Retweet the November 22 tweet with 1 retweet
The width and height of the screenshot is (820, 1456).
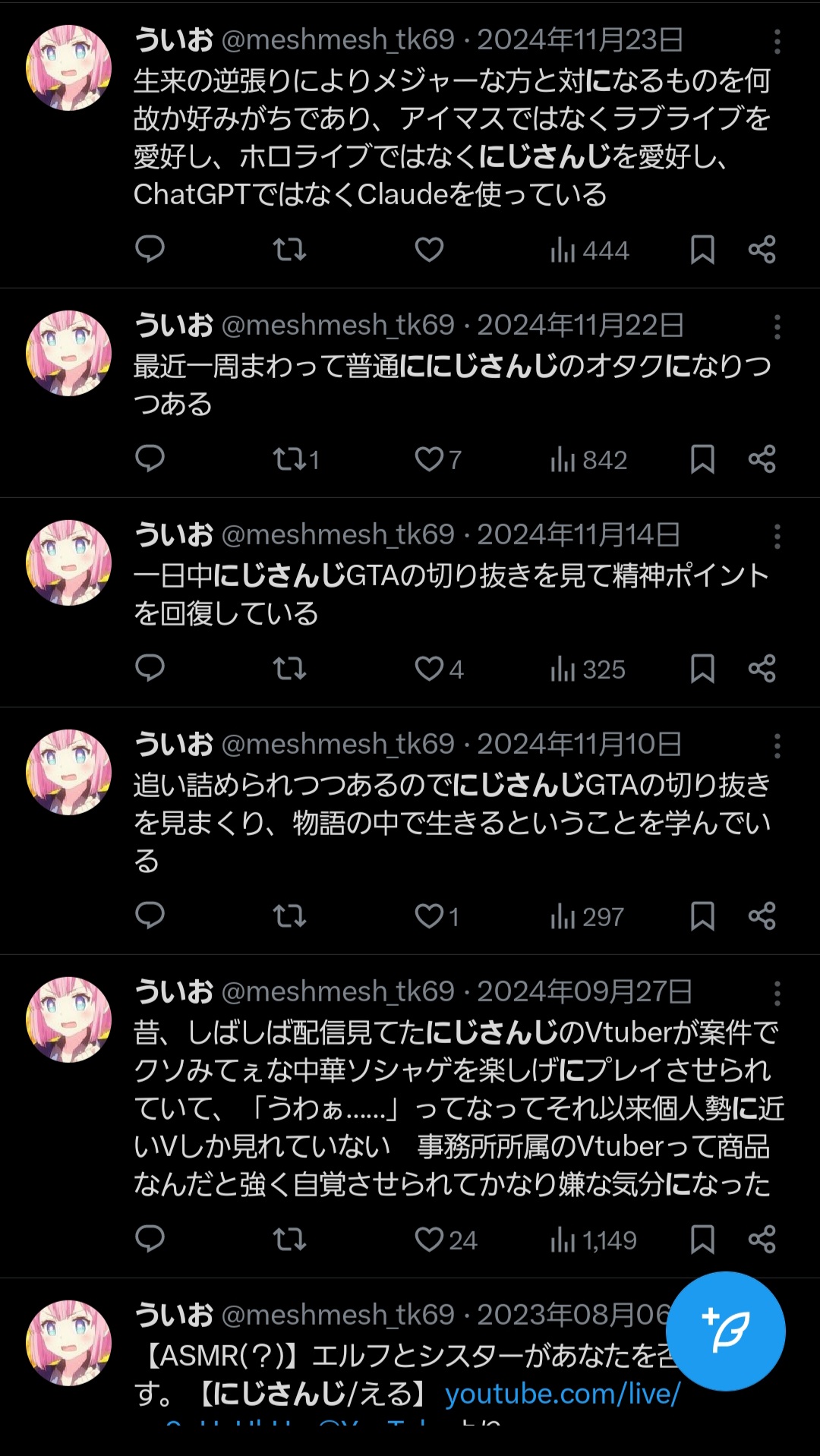coord(296,459)
